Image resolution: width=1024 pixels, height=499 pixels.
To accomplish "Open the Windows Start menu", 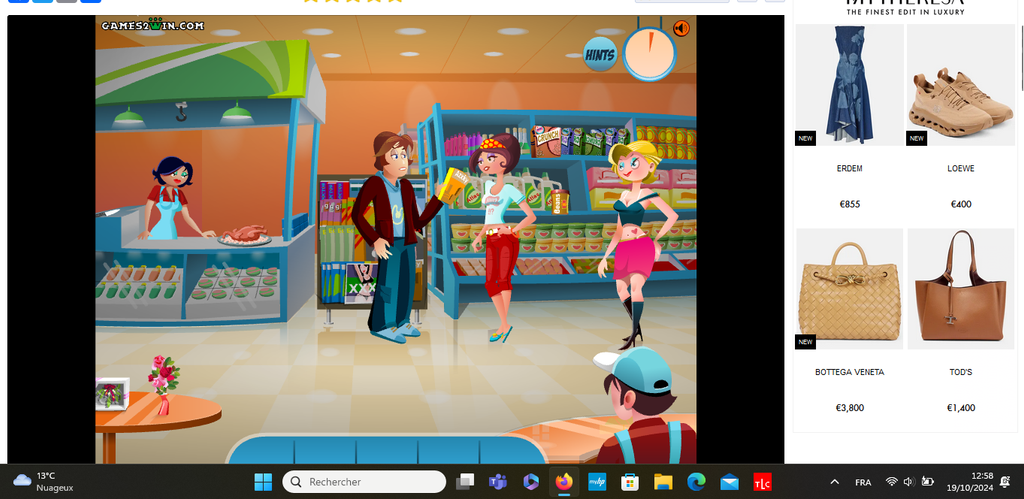I will coord(263,482).
